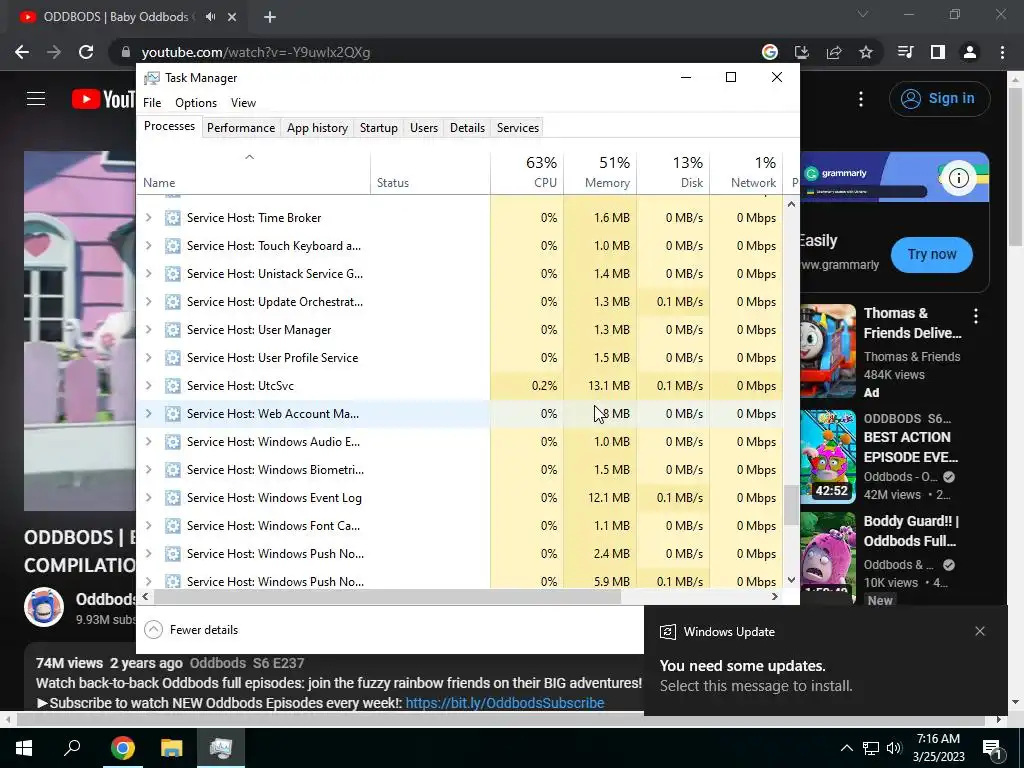Click Oddbods channel avatar
This screenshot has width=1024, height=768.
click(x=44, y=607)
